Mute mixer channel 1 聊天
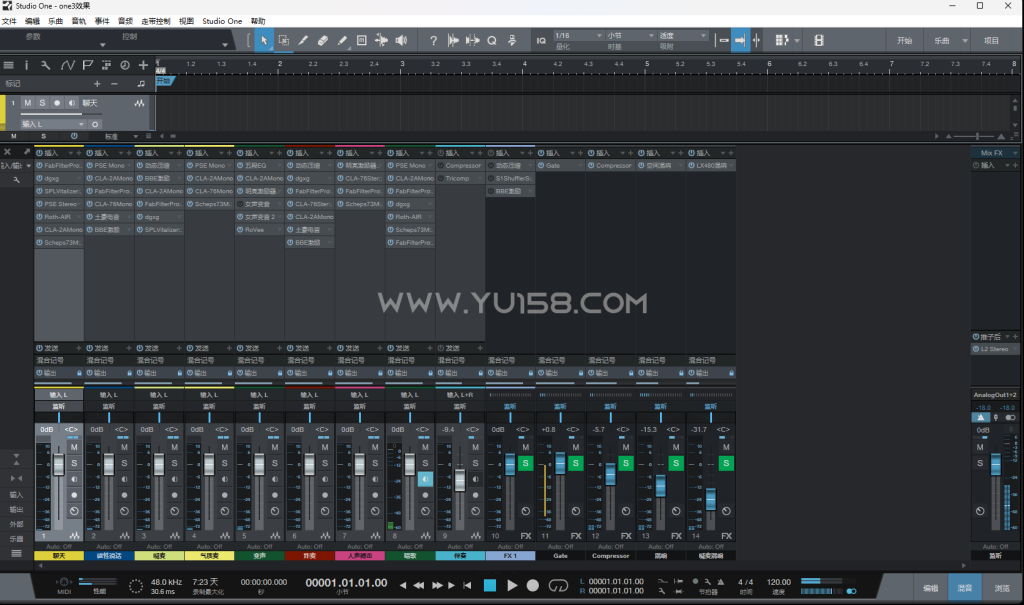 (71, 447)
